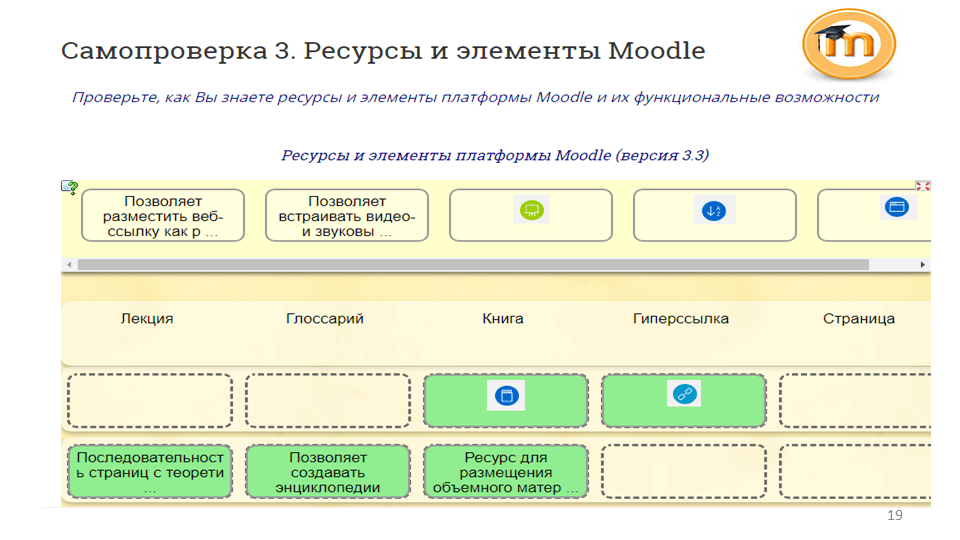This screenshot has width=960, height=540.
Task: Click placed card 'Позволяет создавать энциклопедии'
Action: pos(328,472)
